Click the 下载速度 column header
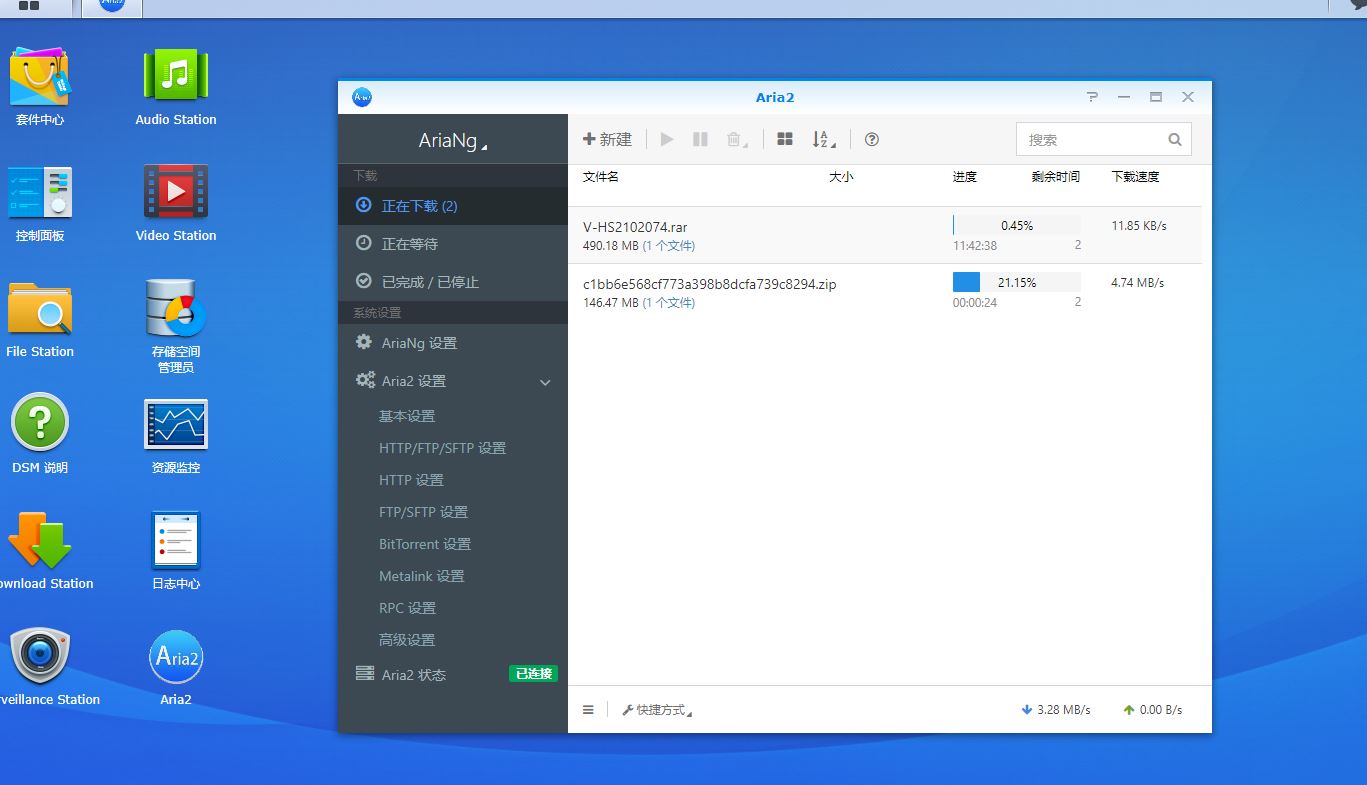Image resolution: width=1367 pixels, height=785 pixels. point(1135,177)
